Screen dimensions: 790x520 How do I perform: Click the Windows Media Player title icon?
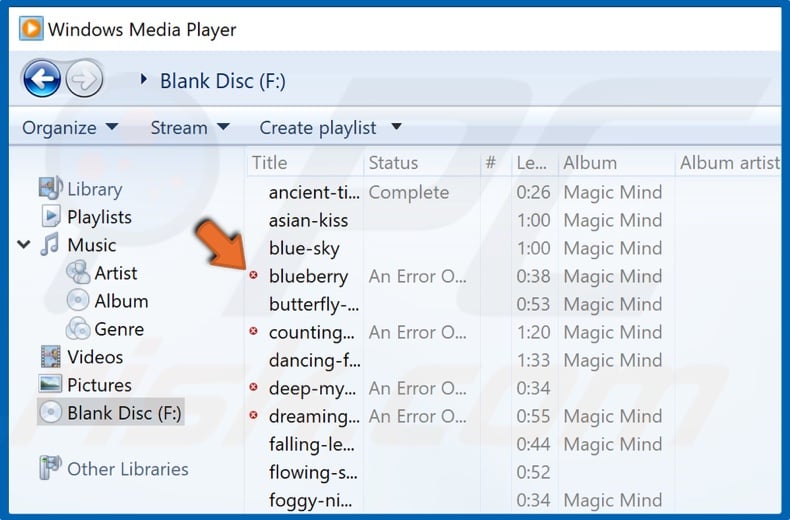click(31, 28)
